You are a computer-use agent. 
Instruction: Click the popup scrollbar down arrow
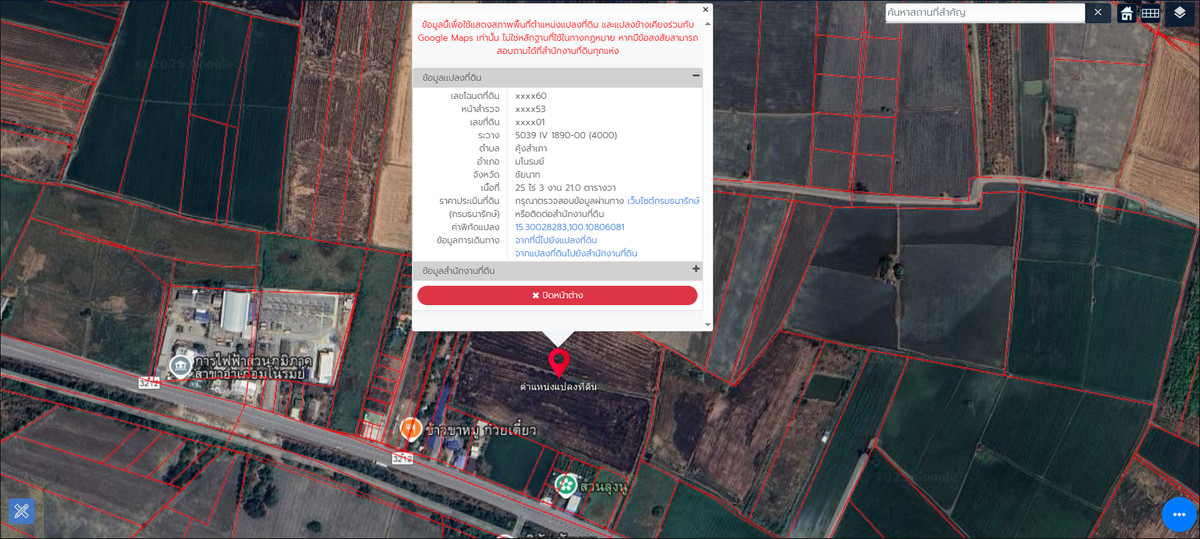click(x=707, y=324)
